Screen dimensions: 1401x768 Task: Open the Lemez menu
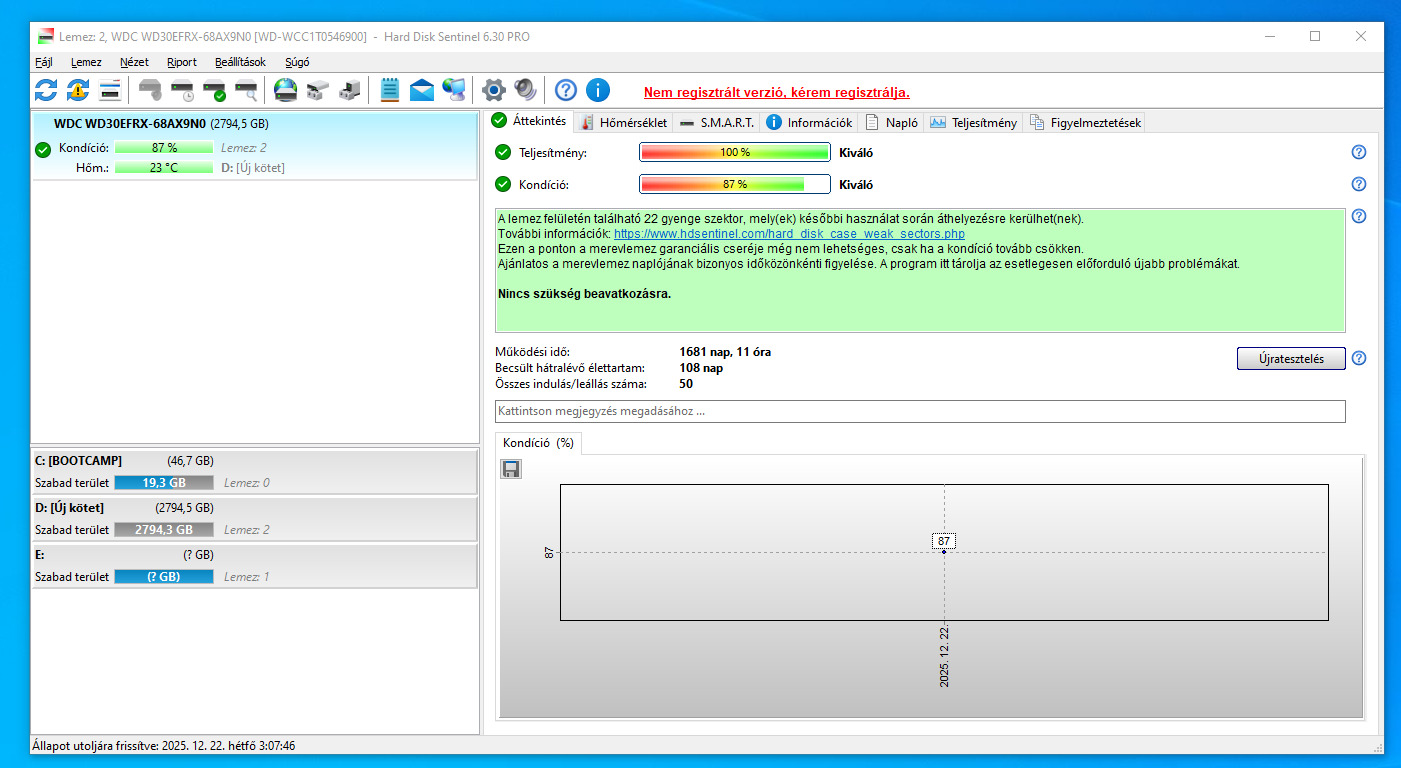[x=86, y=62]
